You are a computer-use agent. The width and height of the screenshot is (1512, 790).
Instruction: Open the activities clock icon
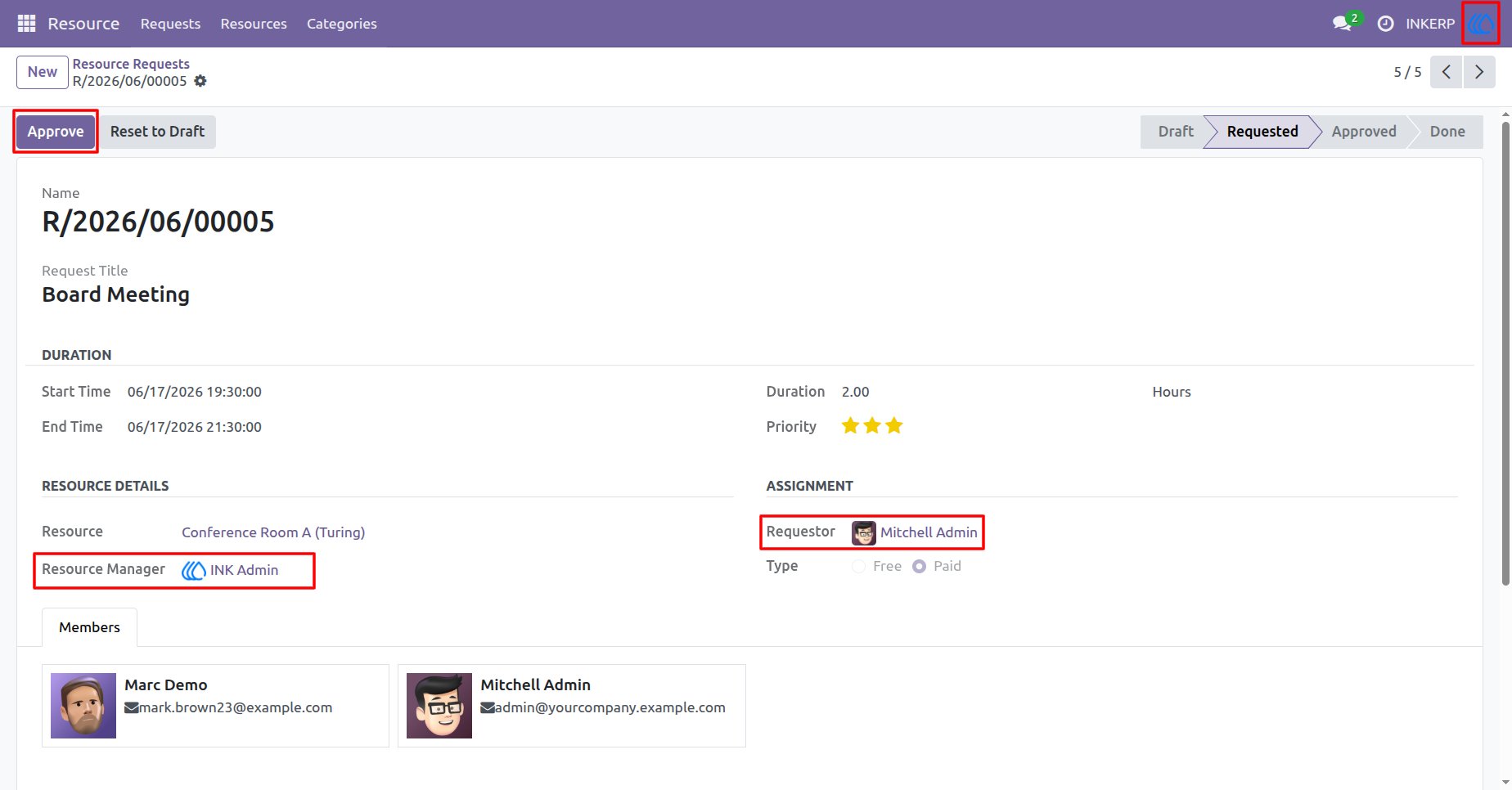click(1385, 24)
